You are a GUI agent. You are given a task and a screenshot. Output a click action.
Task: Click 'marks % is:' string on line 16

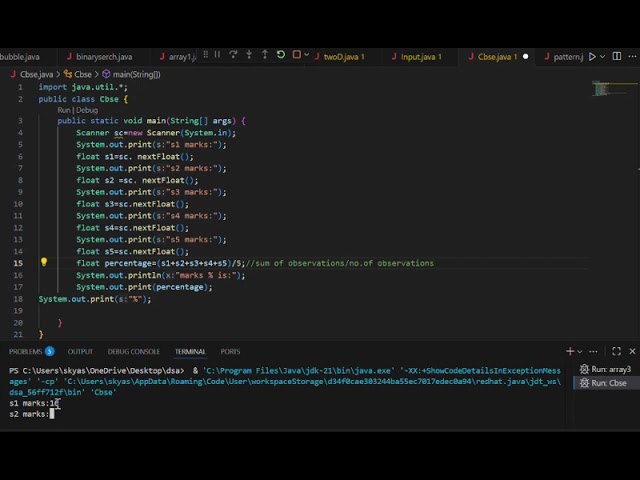(x=206, y=275)
